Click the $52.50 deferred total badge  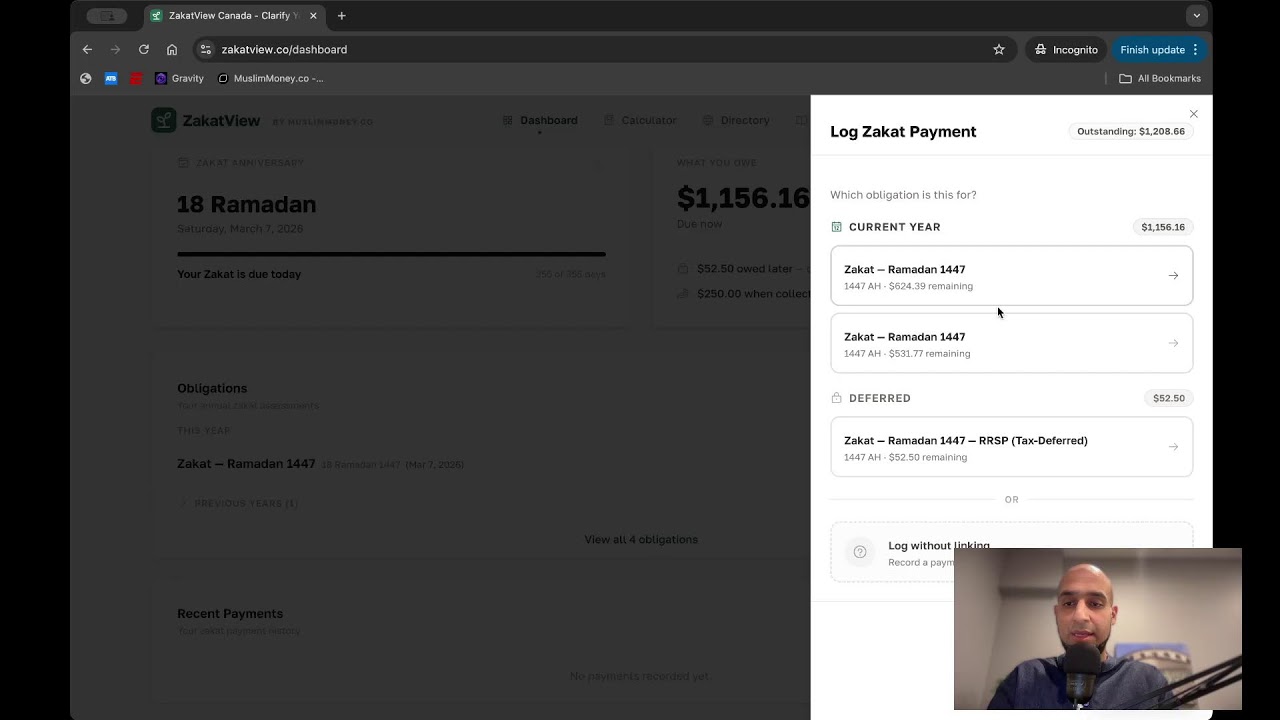pos(1169,398)
